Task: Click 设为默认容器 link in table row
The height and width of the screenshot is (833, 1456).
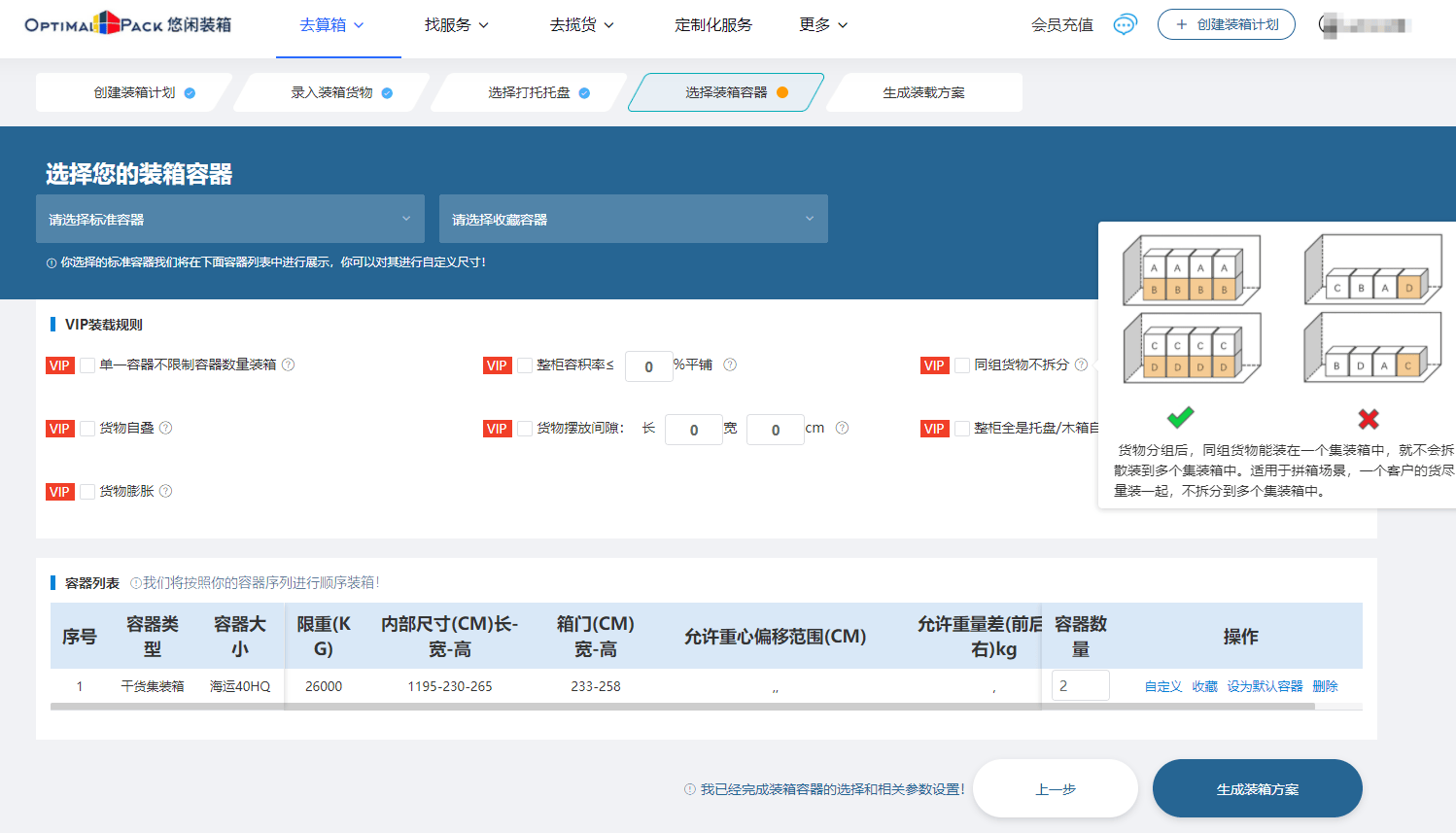Action: (1265, 686)
